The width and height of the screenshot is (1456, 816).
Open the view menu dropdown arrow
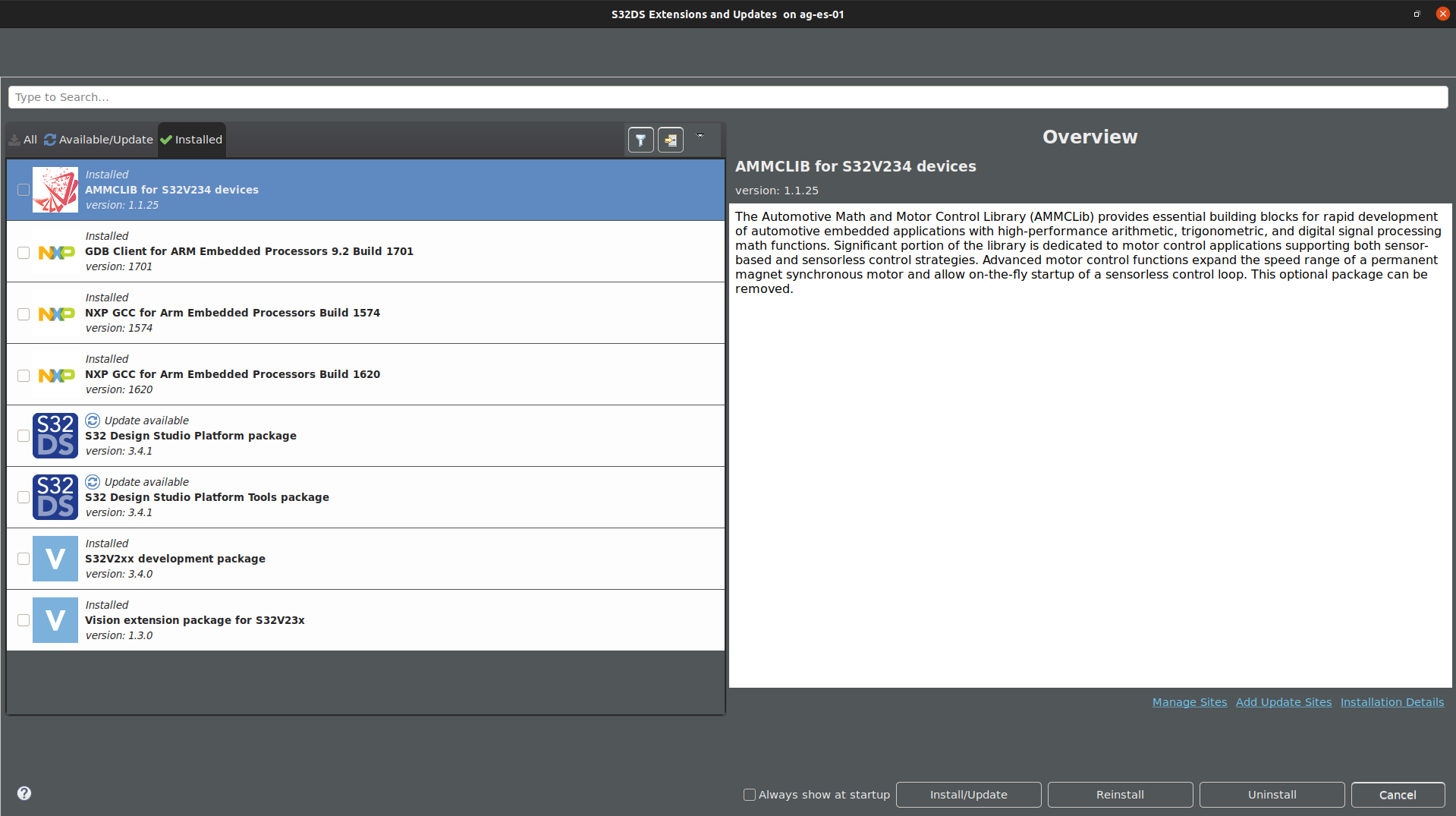700,136
